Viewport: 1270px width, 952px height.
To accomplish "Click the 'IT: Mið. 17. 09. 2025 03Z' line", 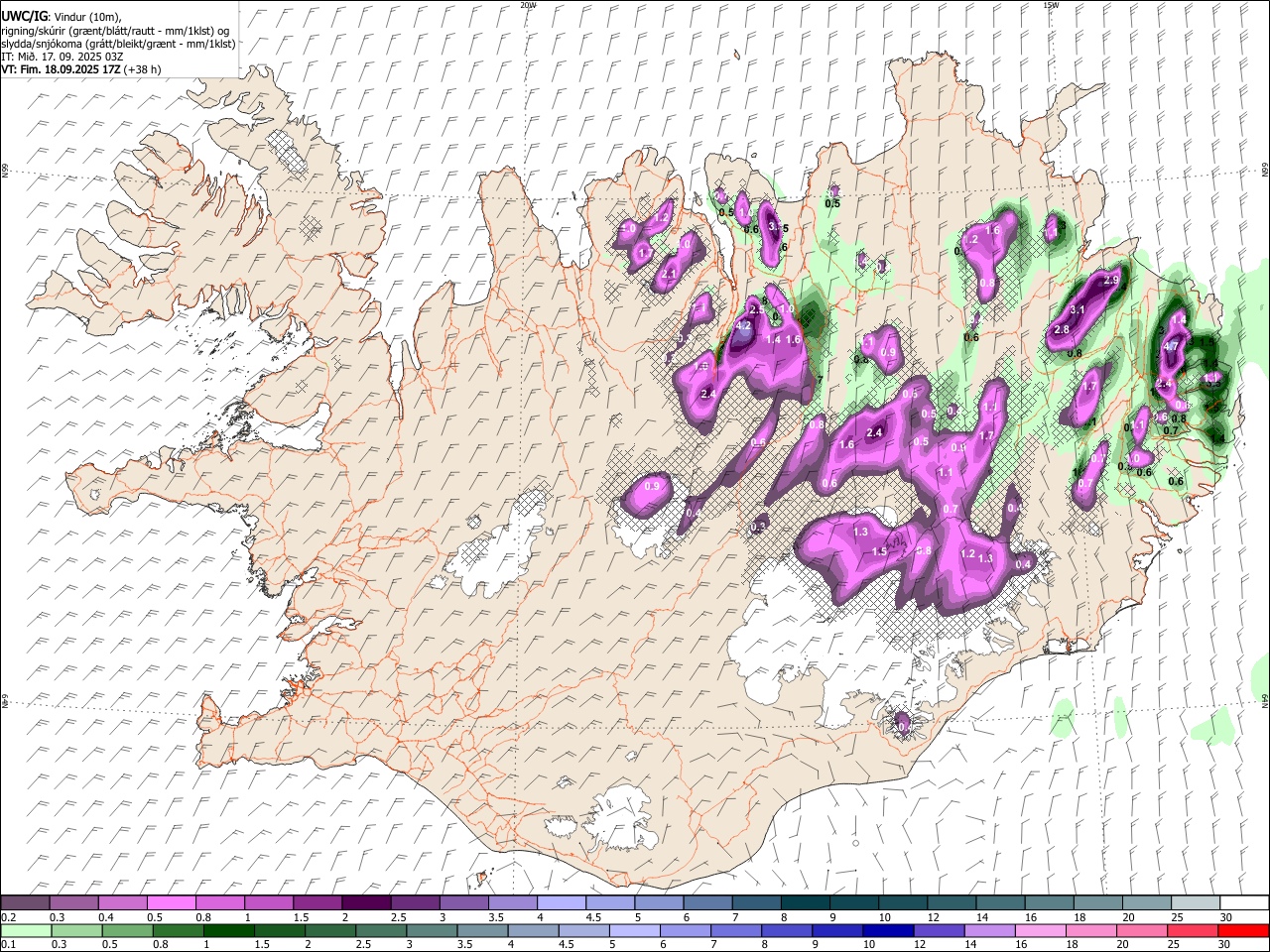I will click(62, 57).
